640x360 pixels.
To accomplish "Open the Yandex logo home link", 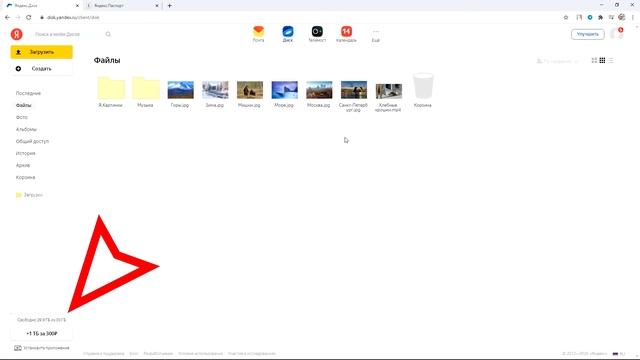I will point(16,34).
